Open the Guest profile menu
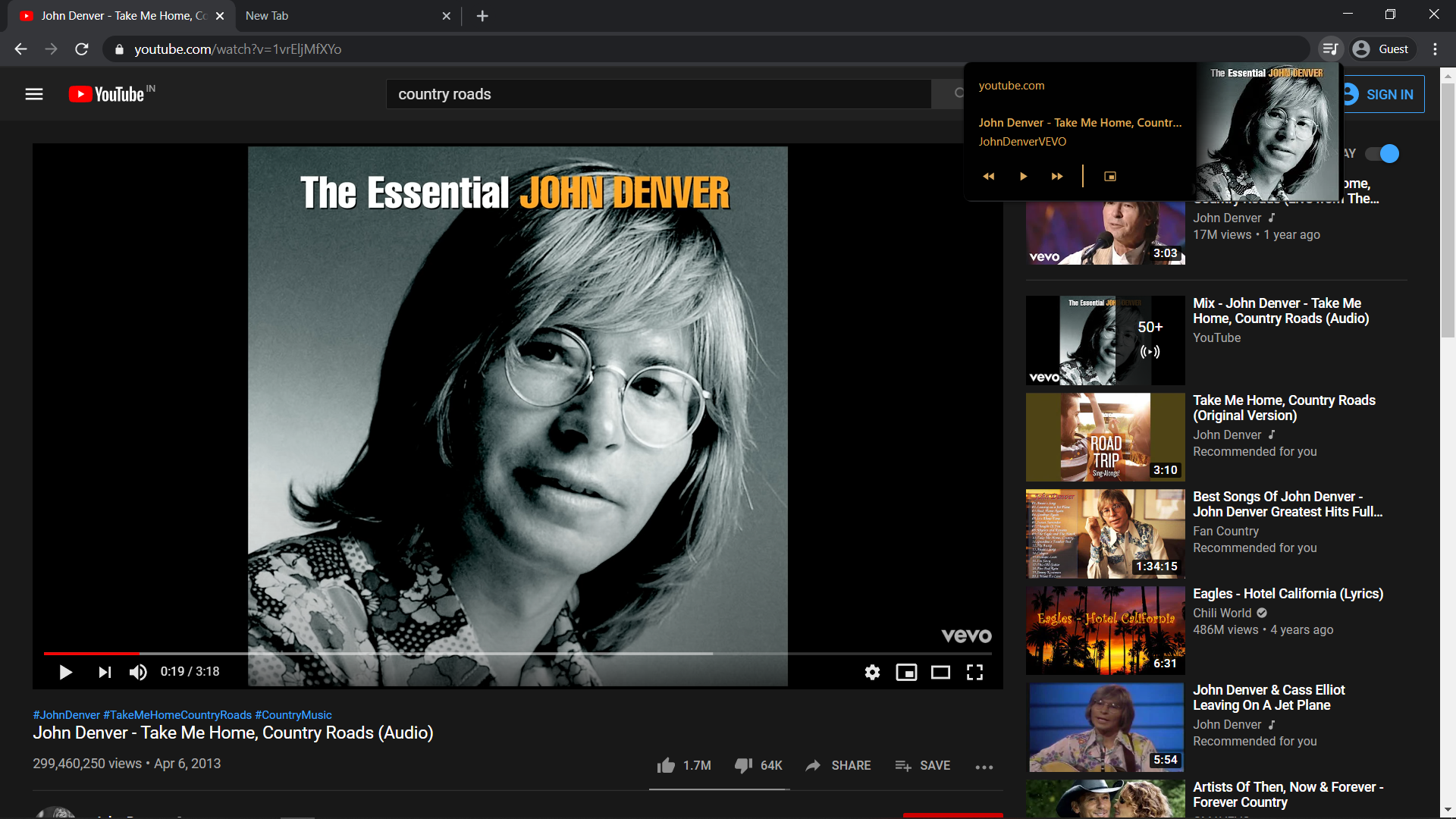Image resolution: width=1456 pixels, height=819 pixels. coord(1381,49)
